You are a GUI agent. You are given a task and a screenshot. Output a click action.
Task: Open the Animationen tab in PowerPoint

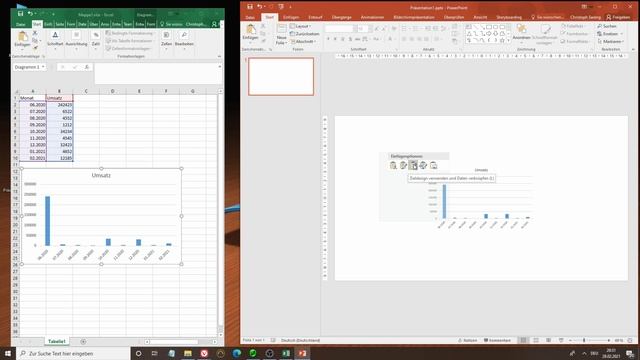tap(372, 17)
